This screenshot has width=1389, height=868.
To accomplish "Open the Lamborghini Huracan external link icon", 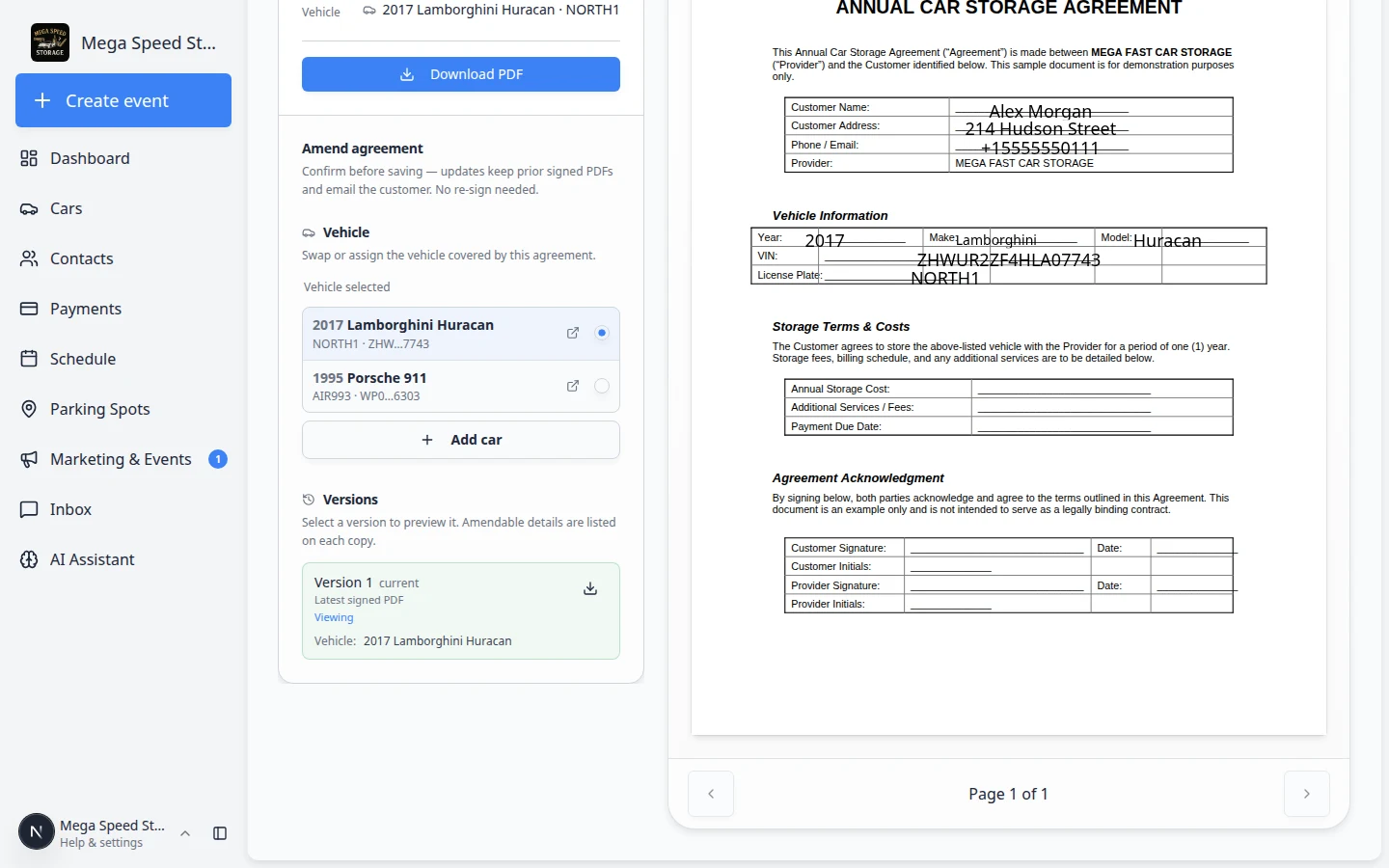I will coord(573,333).
